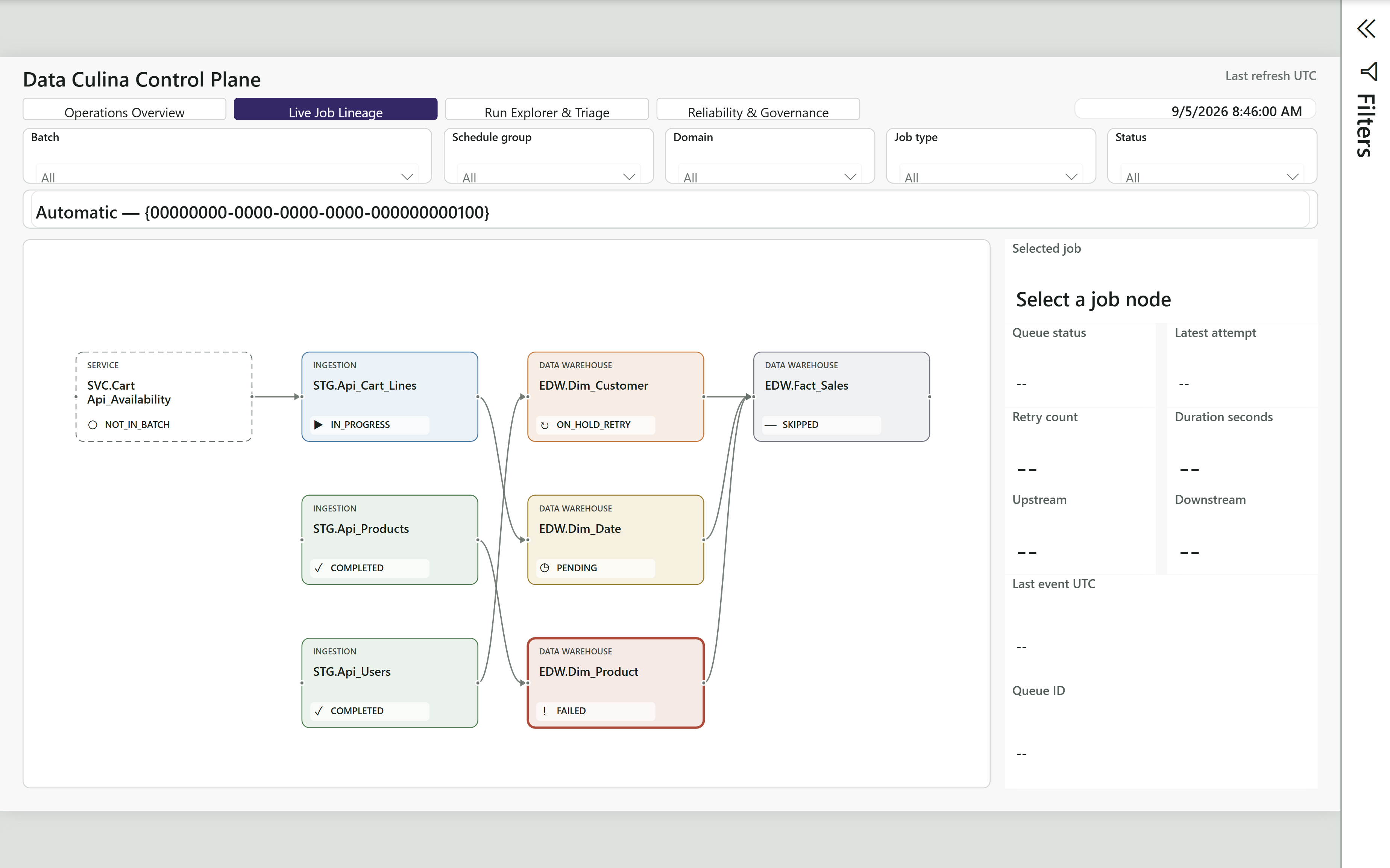This screenshot has width=1390, height=868.
Task: Click the Latest attempt card
Action: click(x=1242, y=364)
